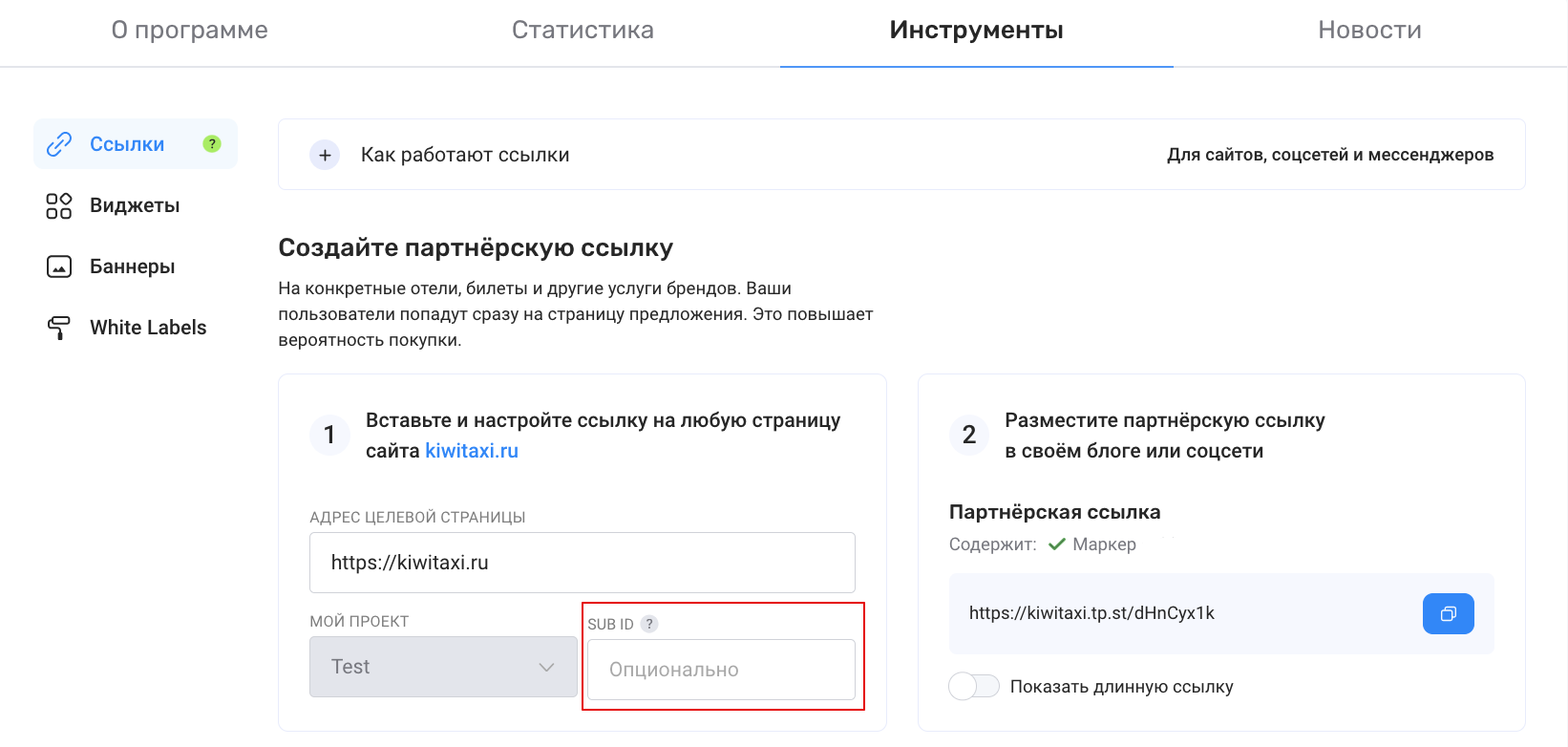This screenshot has height=747, width=1568.
Task: Open White Labels in the sidebar
Action: coord(148,328)
